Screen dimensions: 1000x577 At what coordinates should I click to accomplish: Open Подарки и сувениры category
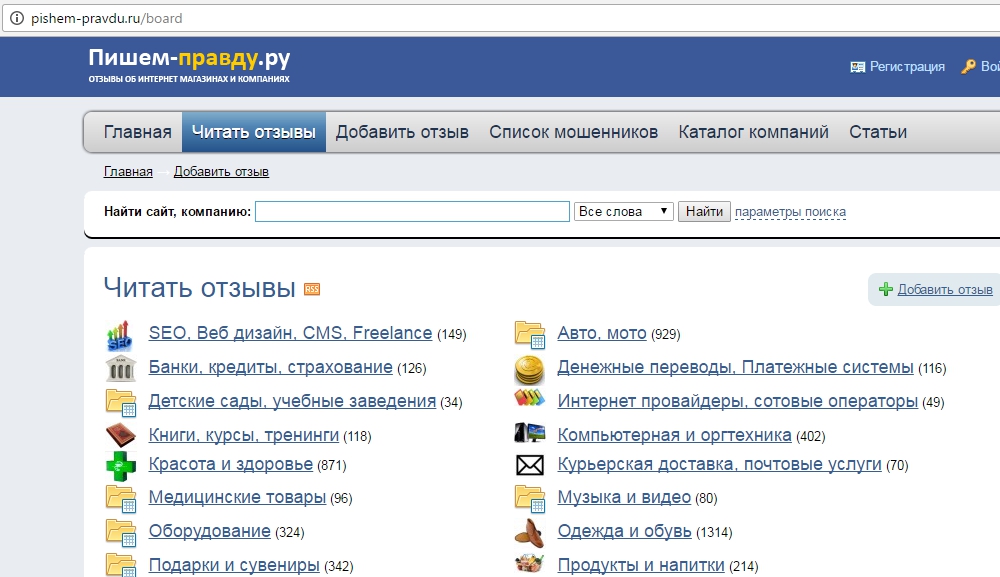(234, 565)
